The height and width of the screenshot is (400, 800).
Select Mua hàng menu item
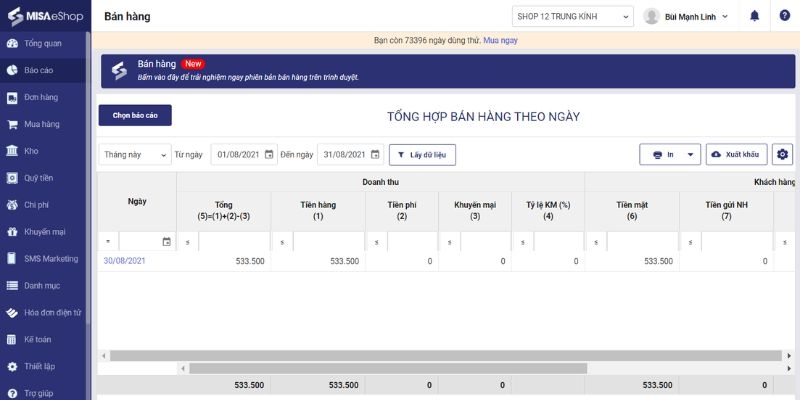(x=43, y=124)
